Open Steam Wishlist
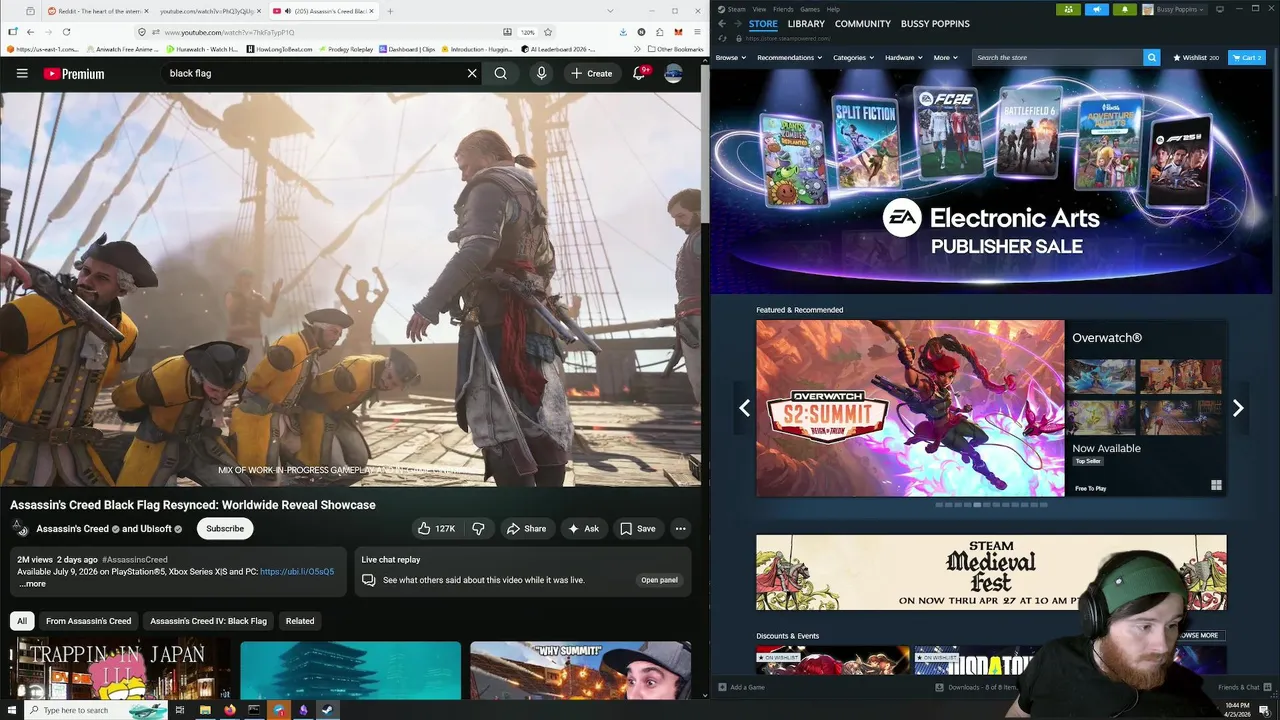Image resolution: width=1280 pixels, height=720 pixels. (x=1196, y=57)
